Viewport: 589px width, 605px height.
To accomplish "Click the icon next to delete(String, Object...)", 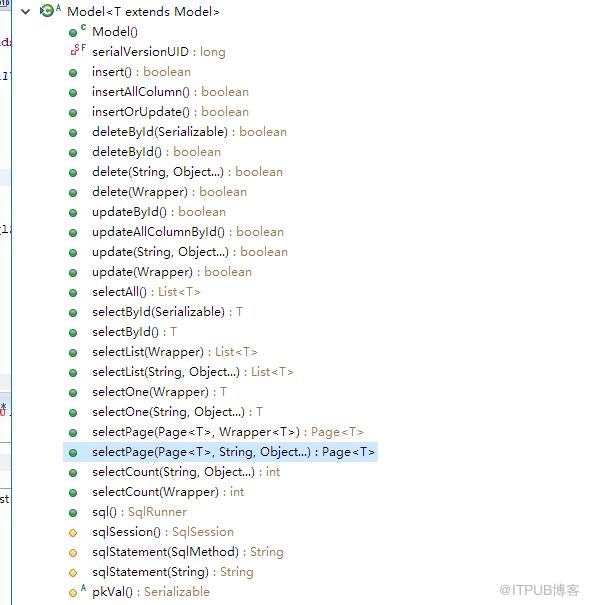I will pos(73,173).
